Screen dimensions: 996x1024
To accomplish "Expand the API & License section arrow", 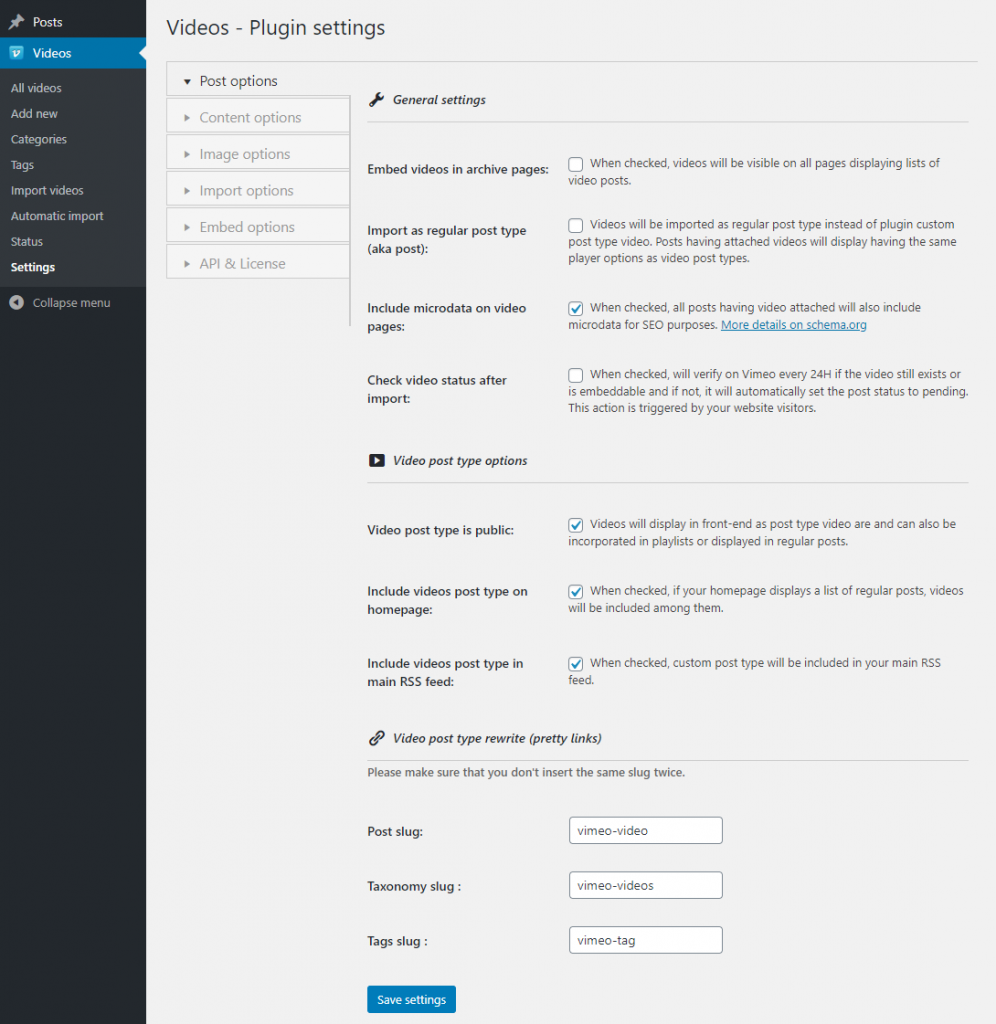I will [187, 264].
